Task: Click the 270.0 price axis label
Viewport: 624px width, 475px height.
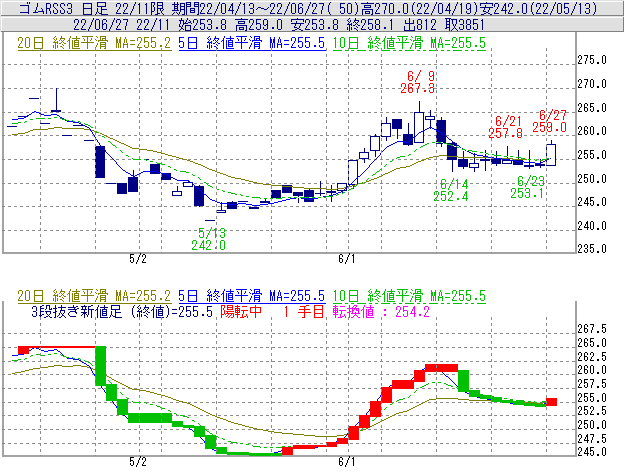Action: click(592, 84)
